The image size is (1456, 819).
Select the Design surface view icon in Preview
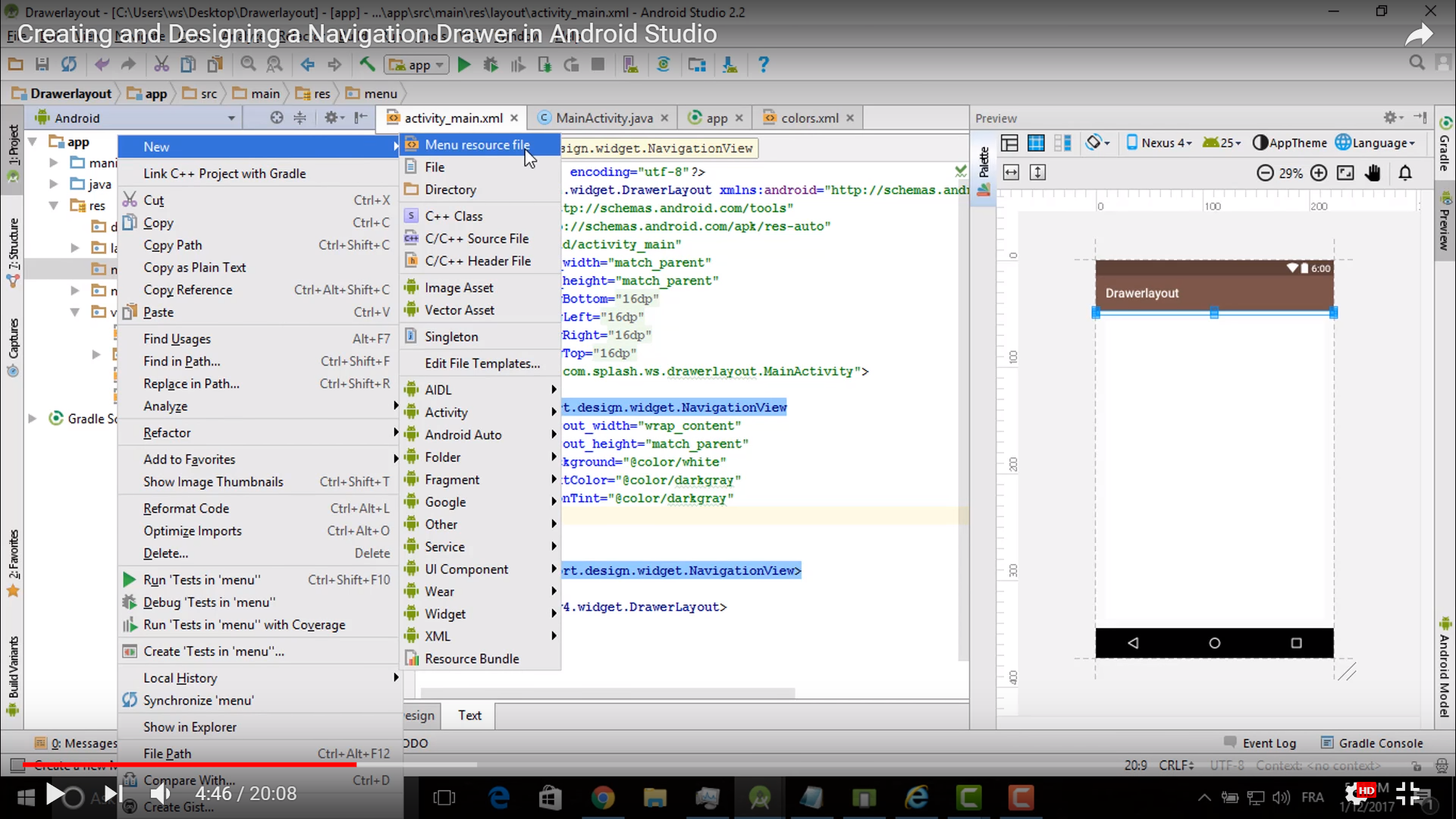[x=1009, y=143]
